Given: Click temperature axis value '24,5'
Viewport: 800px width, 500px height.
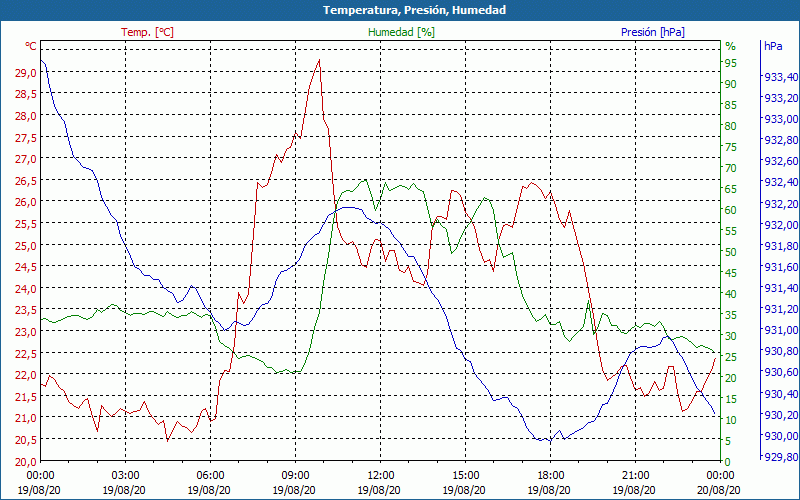Looking at the screenshot, I should pos(26,267).
